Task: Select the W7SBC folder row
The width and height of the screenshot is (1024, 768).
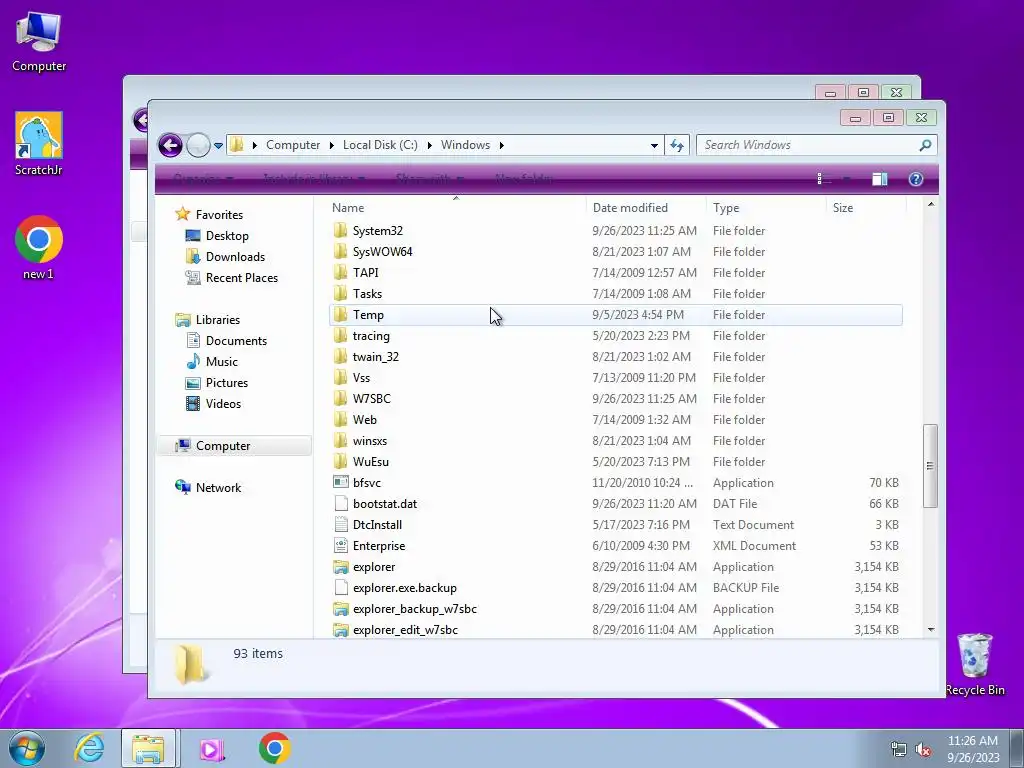Action: pos(616,398)
